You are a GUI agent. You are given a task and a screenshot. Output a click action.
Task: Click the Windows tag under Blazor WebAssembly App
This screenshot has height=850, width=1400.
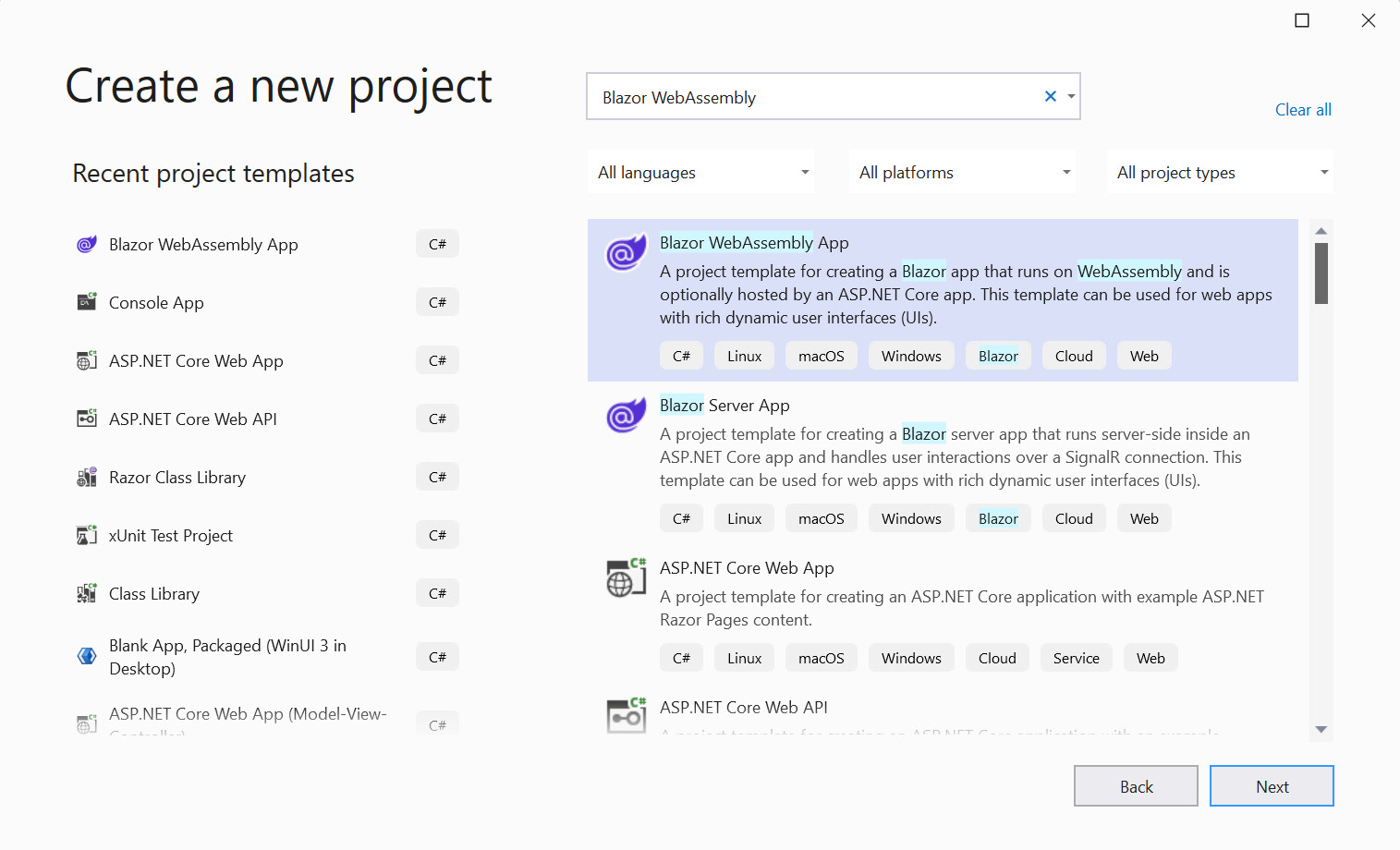(x=911, y=356)
